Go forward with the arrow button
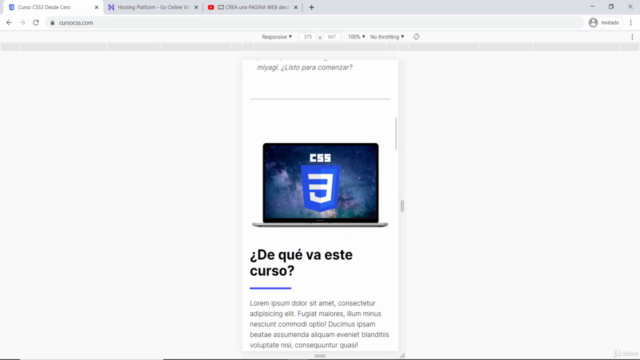Screen dimensions: 640x360 coord(22,23)
